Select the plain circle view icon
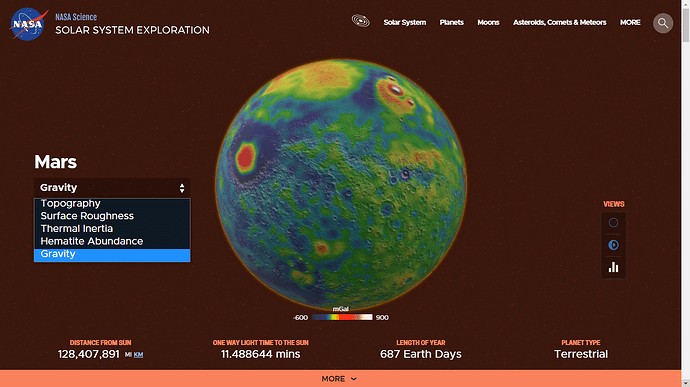This screenshot has width=690, height=387. coord(613,223)
